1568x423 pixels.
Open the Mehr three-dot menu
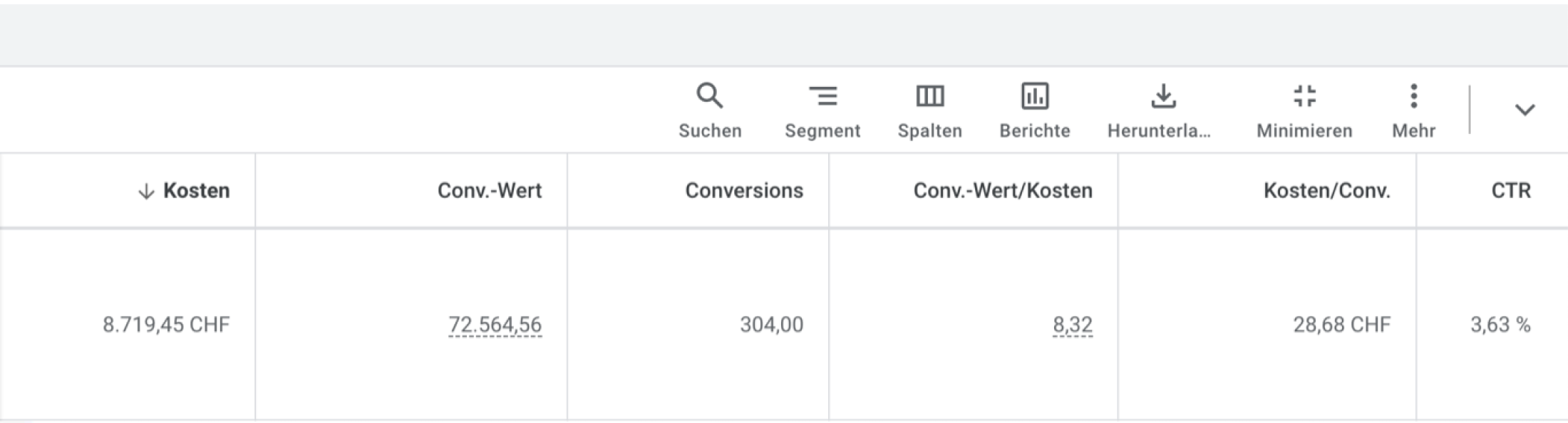click(1413, 110)
